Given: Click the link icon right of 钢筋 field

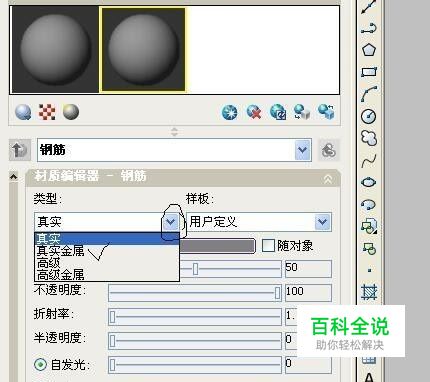Looking at the screenshot, I should click(x=329, y=150).
